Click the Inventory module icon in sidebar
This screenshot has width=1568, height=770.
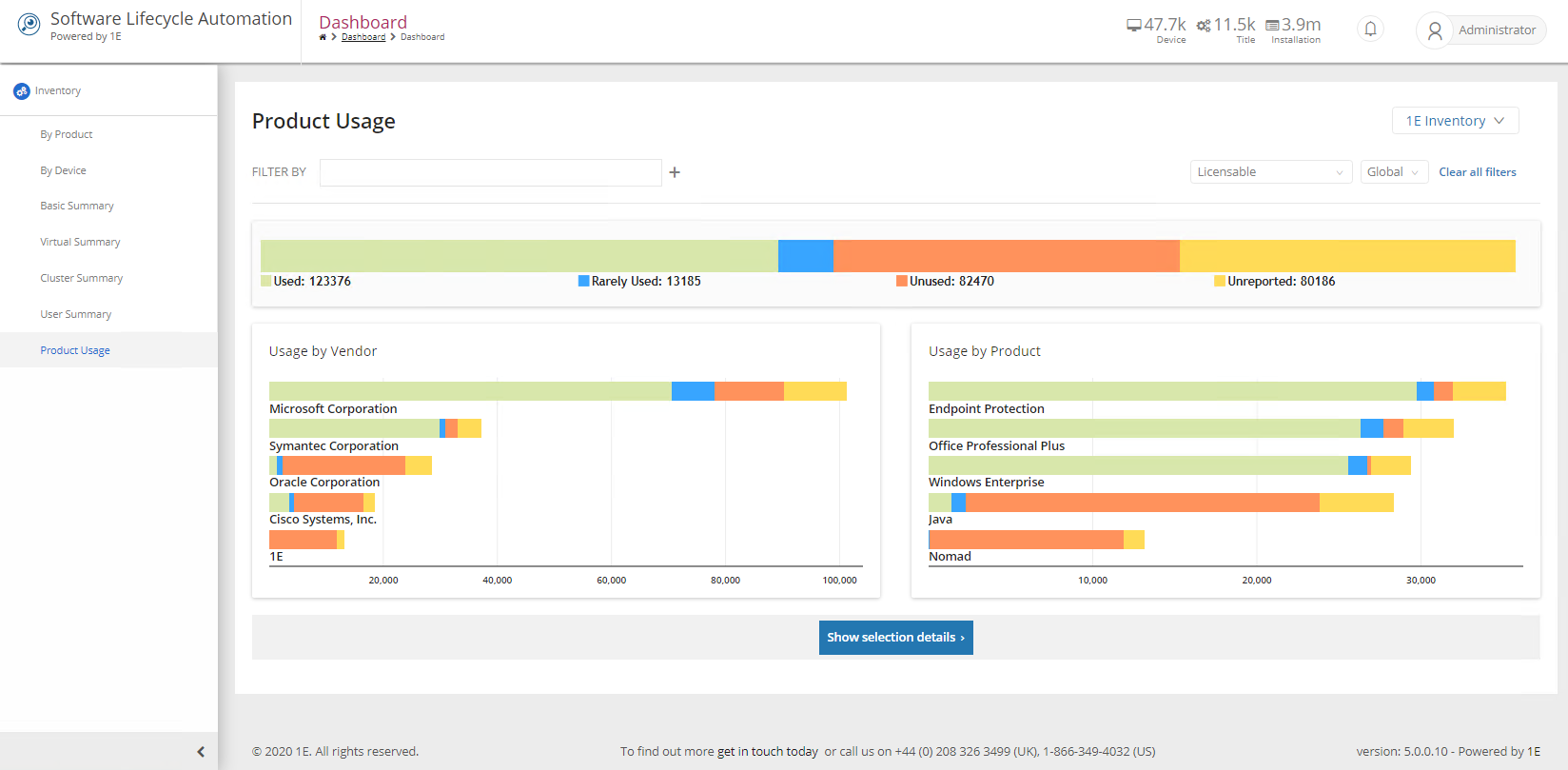pyautogui.click(x=22, y=91)
